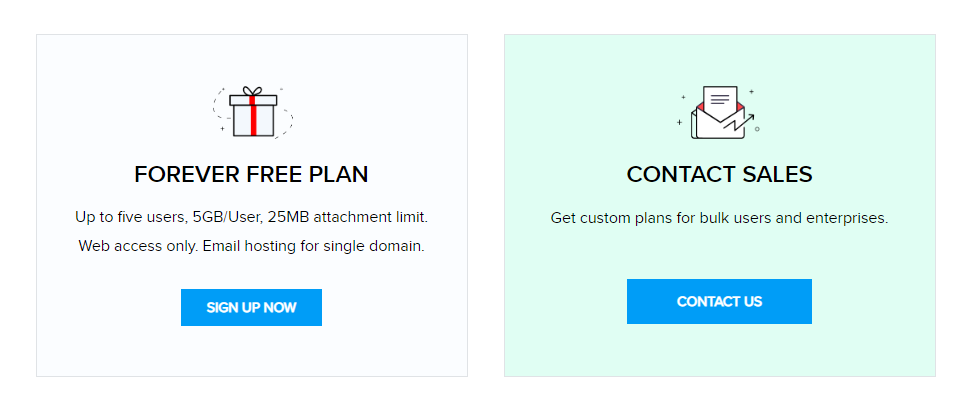This screenshot has width=979, height=412.
Task: Click the 'Web access only' sentence
Action: point(139,246)
